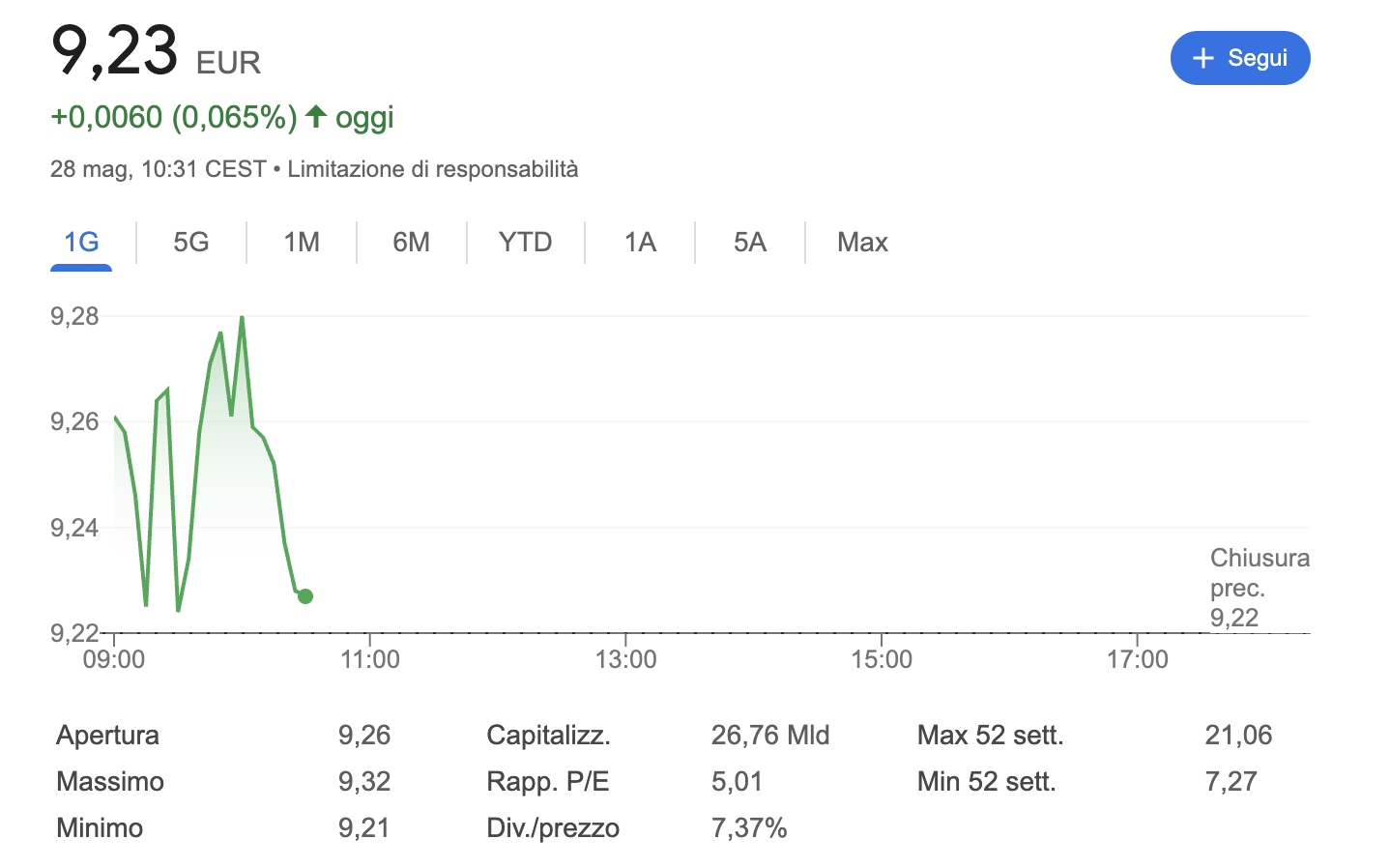Show the 1M price history

302,242
